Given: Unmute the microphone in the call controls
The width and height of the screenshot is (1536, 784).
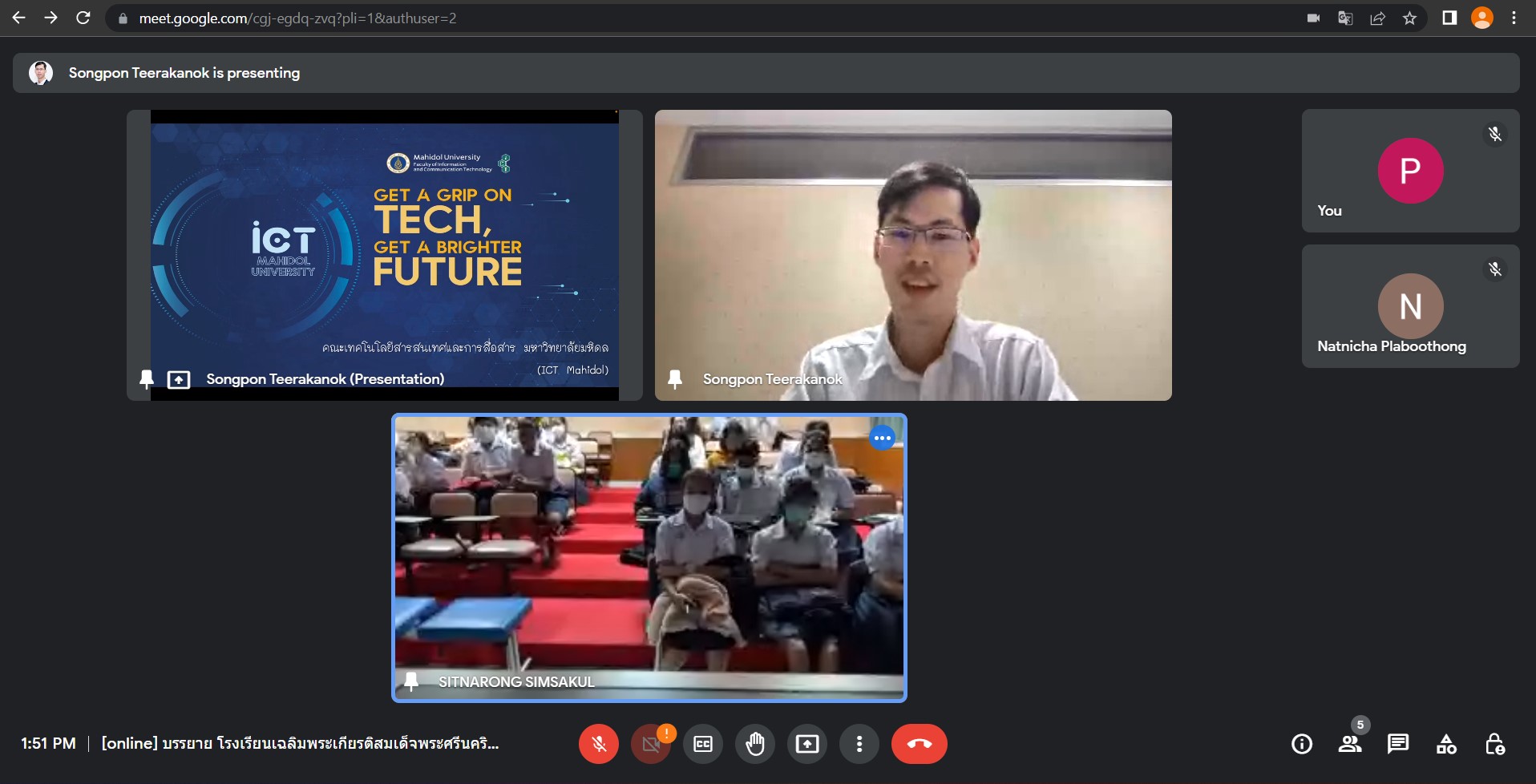Looking at the screenshot, I should pos(598,744).
